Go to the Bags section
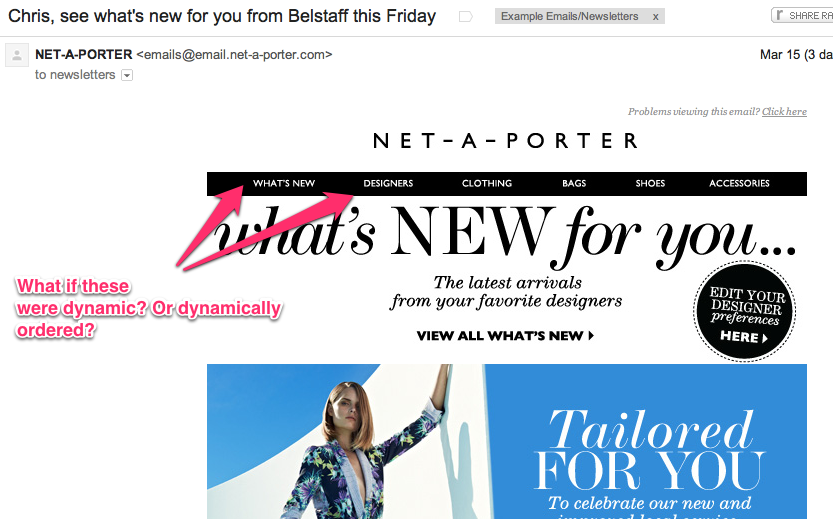The image size is (833, 519). tap(574, 184)
